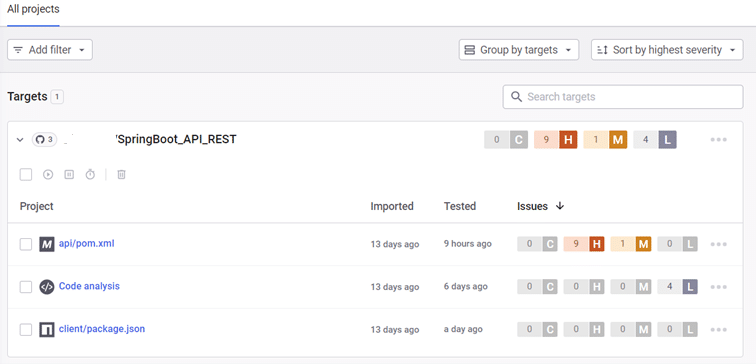Open more options for client/package.json row

(x=718, y=330)
